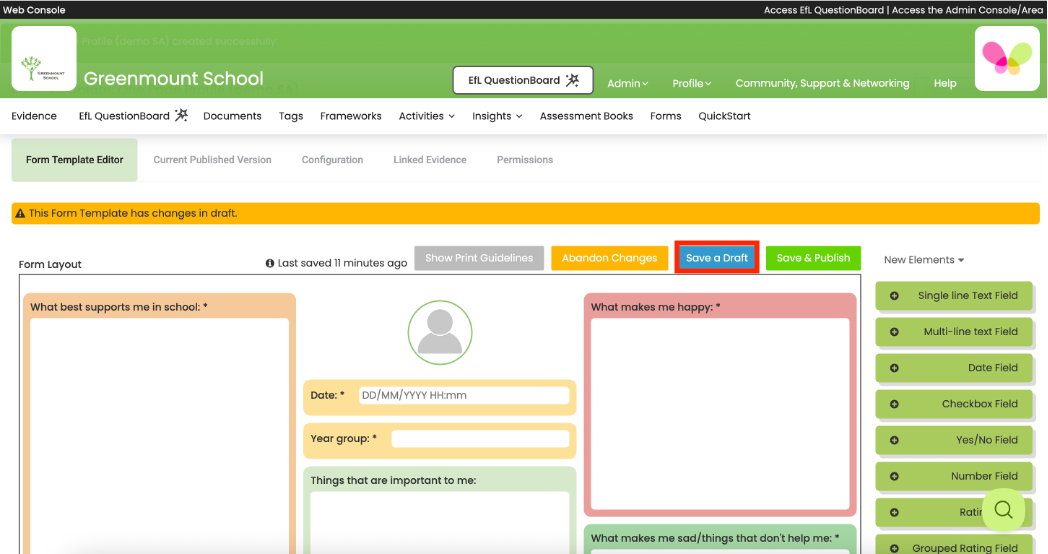Expand the Insights menu
The image size is (1048, 554).
click(x=497, y=116)
